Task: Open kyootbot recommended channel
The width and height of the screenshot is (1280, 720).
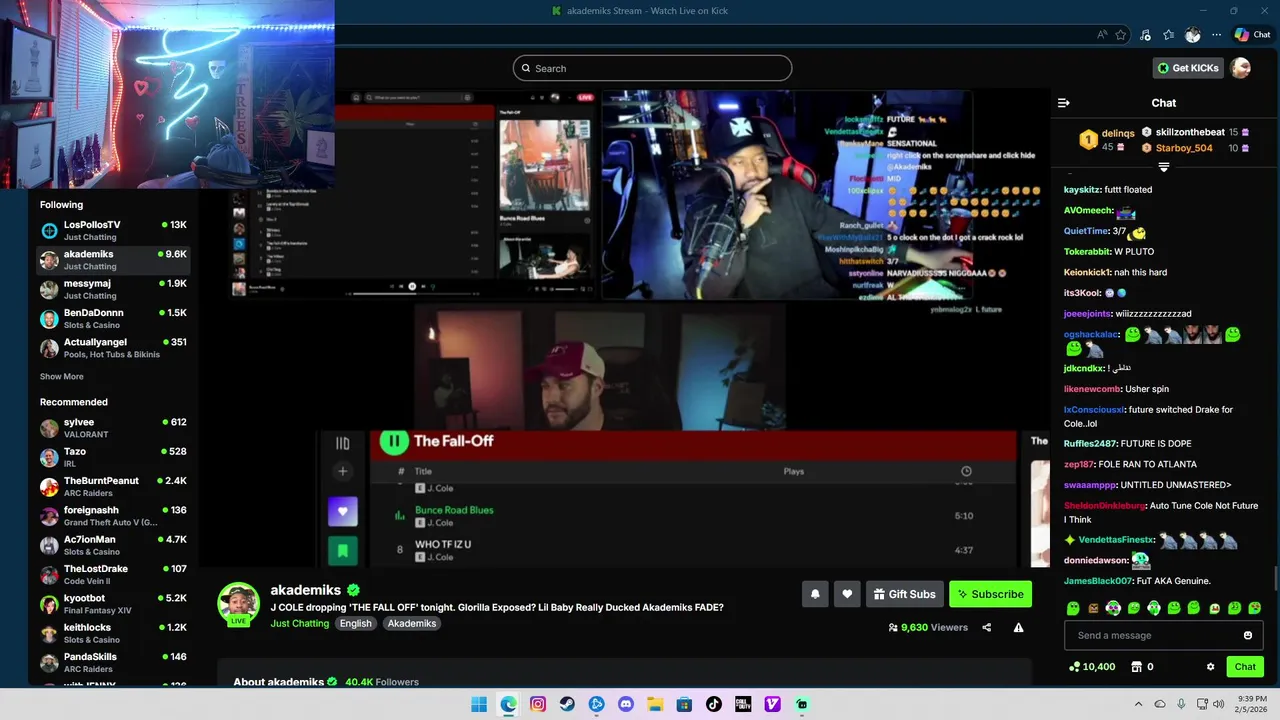Action: click(113, 604)
